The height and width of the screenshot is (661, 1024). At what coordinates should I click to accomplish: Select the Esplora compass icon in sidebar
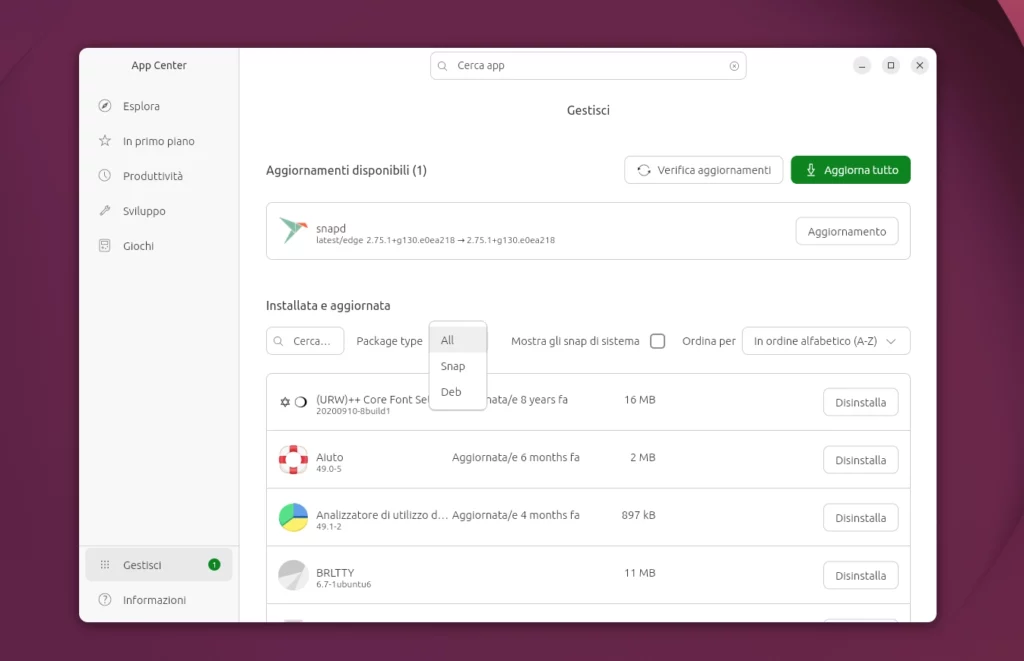point(103,105)
